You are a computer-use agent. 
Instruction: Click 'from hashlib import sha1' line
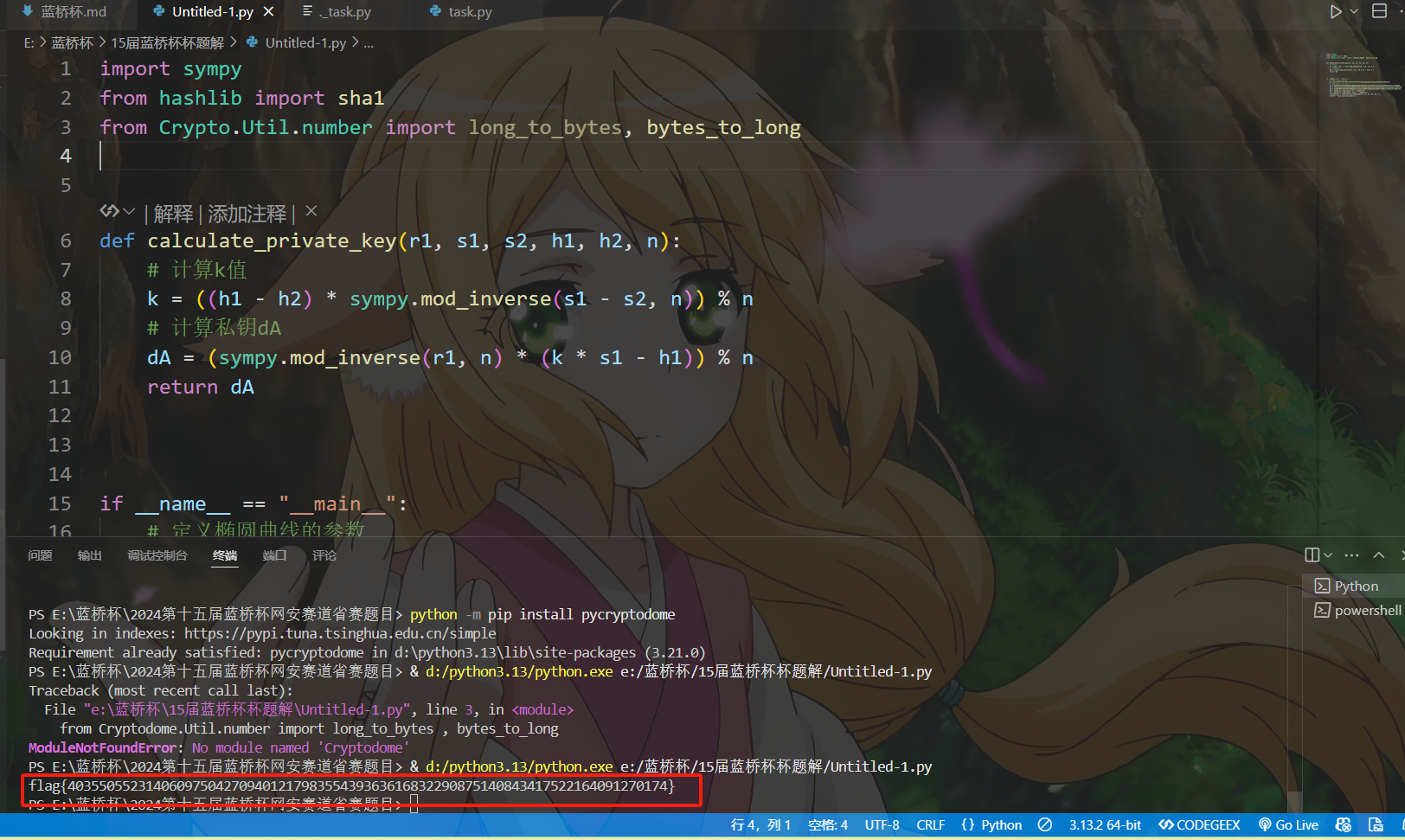click(x=241, y=99)
